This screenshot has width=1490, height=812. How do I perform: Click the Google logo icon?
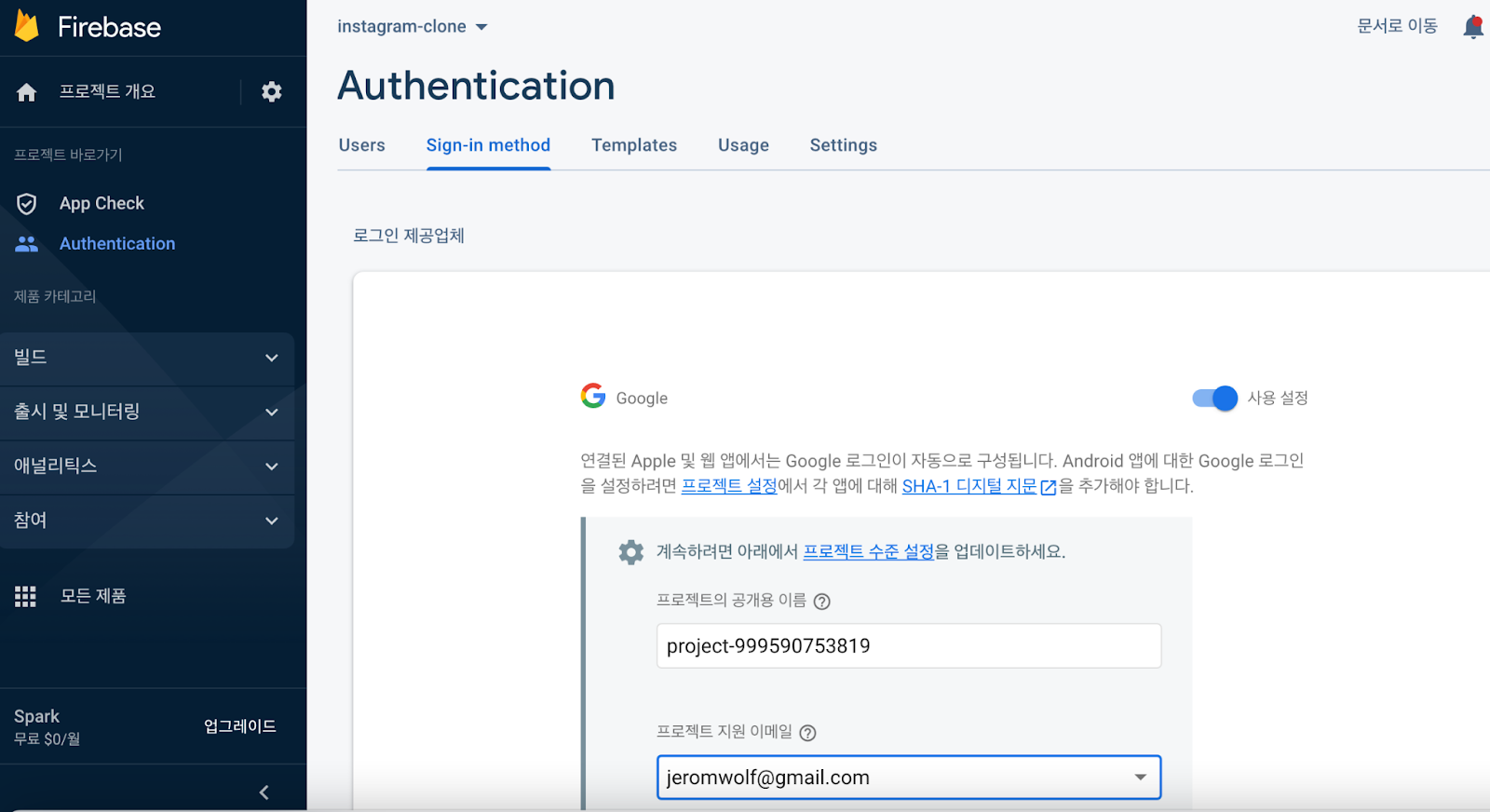pos(593,396)
